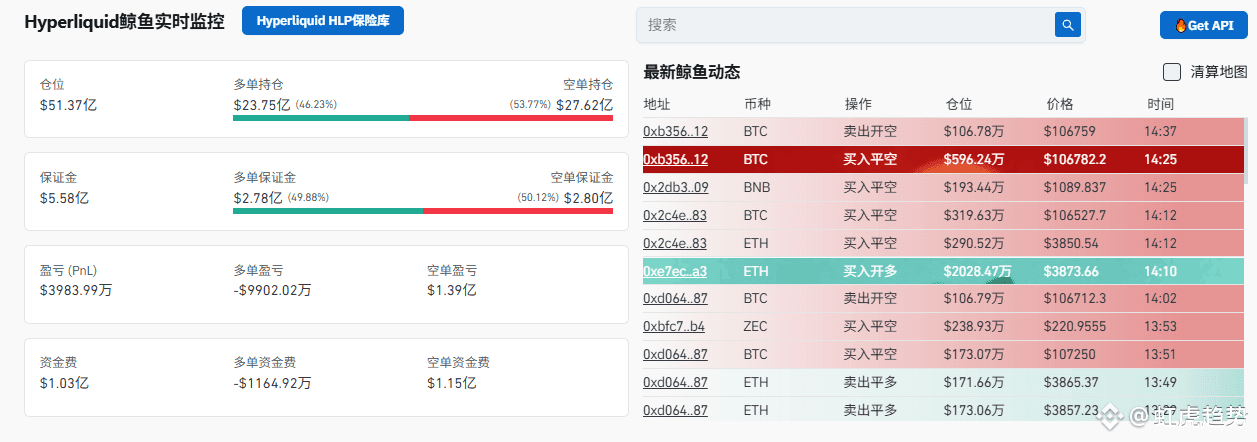Open address 0xd064..87 in 14:02 row

(676, 298)
